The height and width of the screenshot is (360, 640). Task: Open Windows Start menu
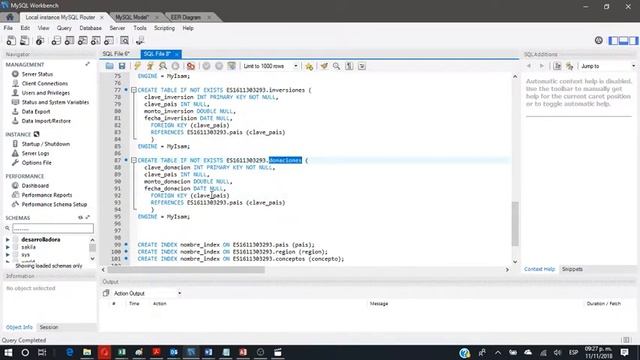[8, 352]
